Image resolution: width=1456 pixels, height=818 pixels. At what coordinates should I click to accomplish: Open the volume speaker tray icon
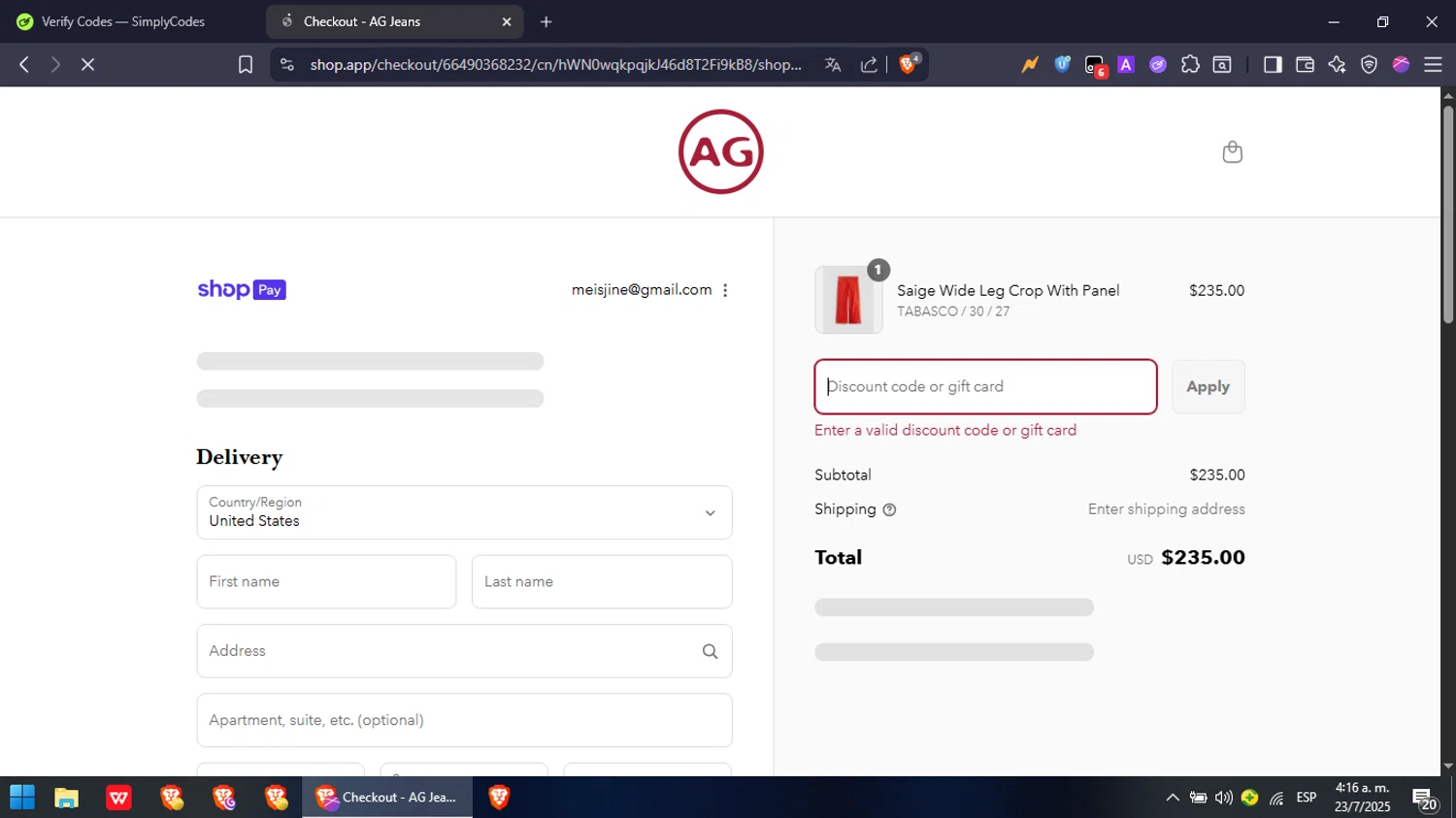(1224, 798)
